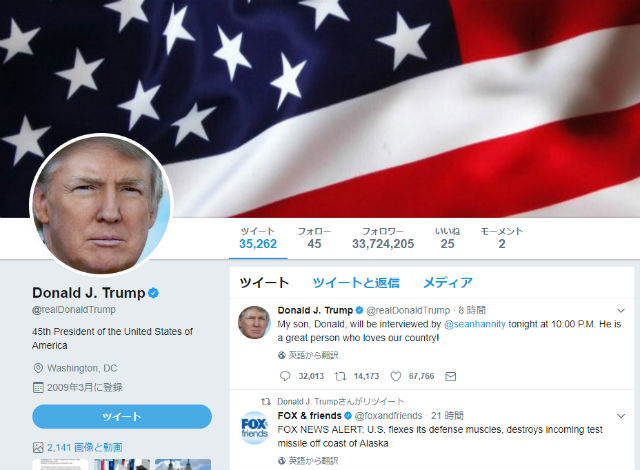Open the chevron menu on FOX & friends tweet

tap(621, 416)
